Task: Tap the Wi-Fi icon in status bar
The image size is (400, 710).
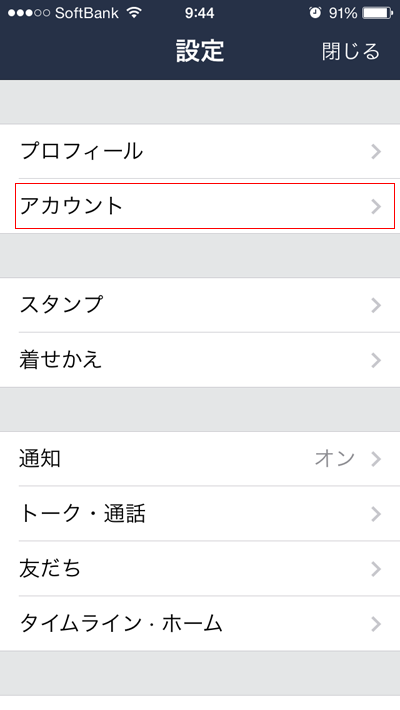Action: tap(134, 13)
